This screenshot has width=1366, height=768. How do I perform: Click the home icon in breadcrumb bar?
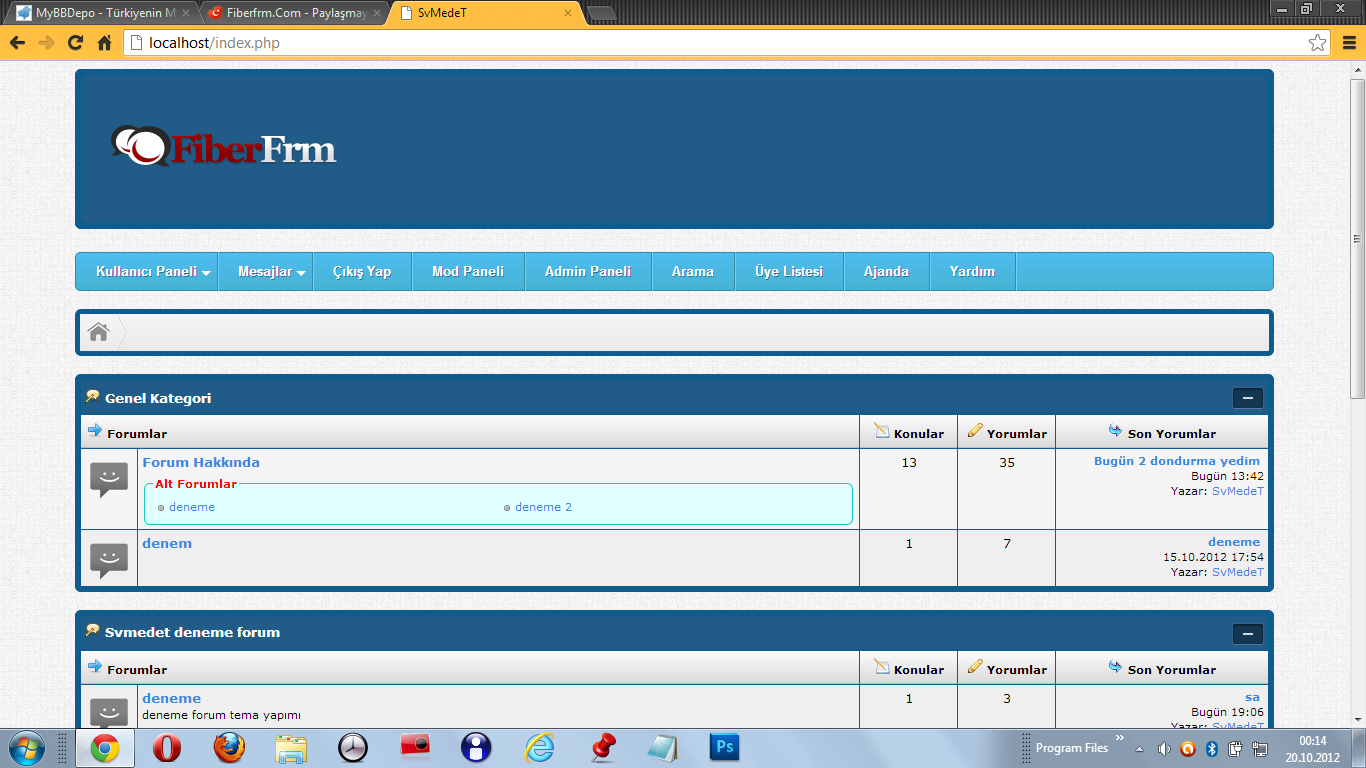[x=98, y=332]
